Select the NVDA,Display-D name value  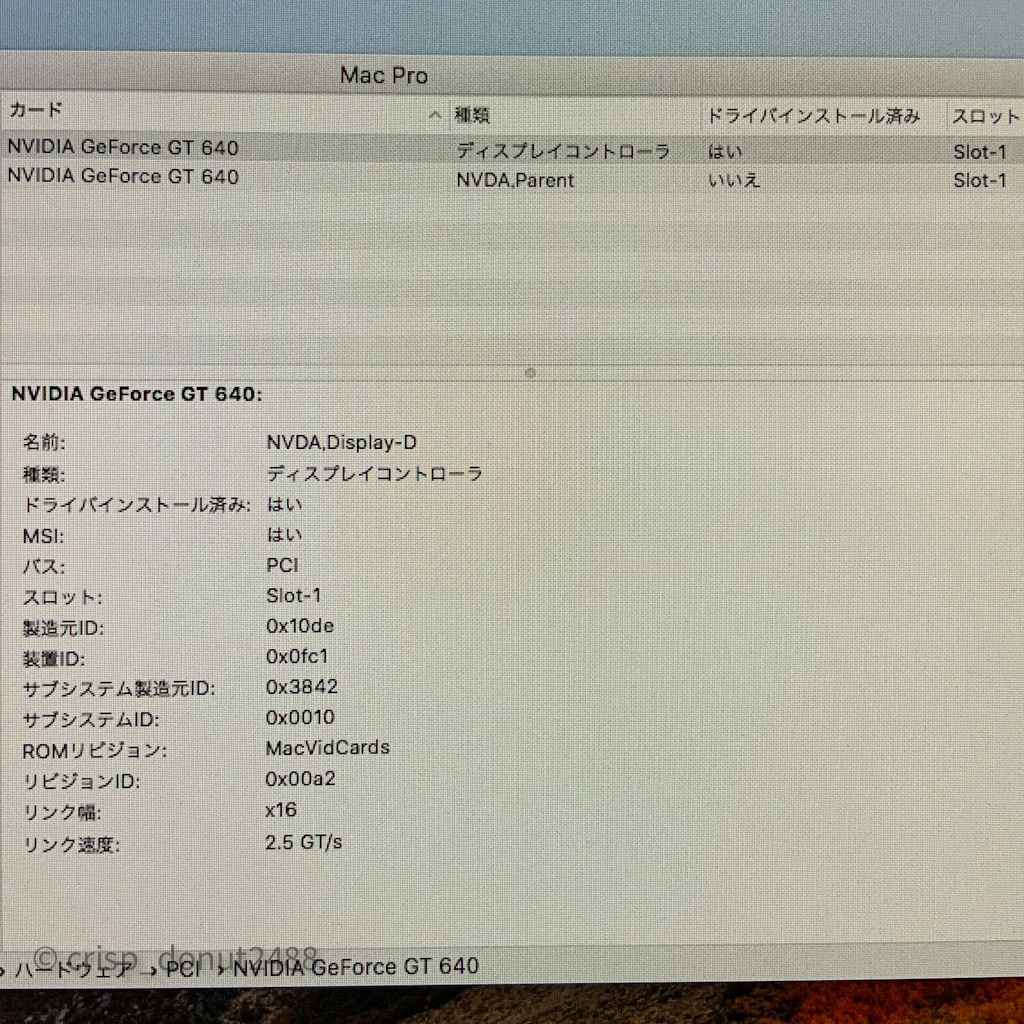click(341, 442)
